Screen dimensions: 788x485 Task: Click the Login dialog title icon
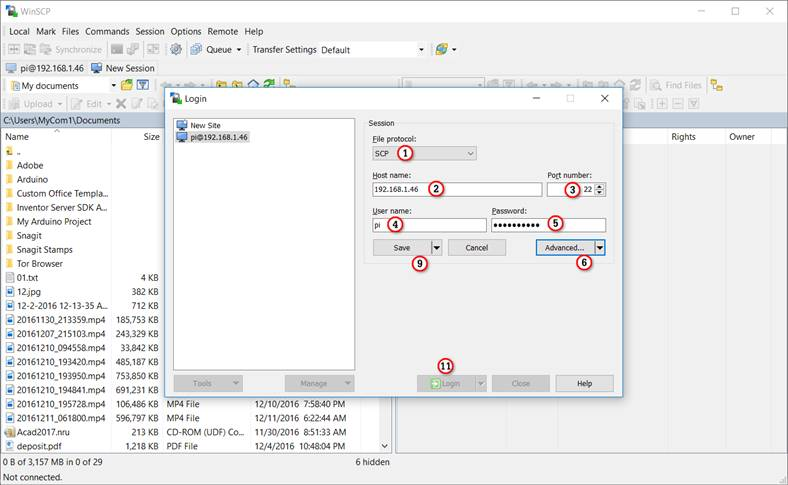pyautogui.click(x=176, y=99)
